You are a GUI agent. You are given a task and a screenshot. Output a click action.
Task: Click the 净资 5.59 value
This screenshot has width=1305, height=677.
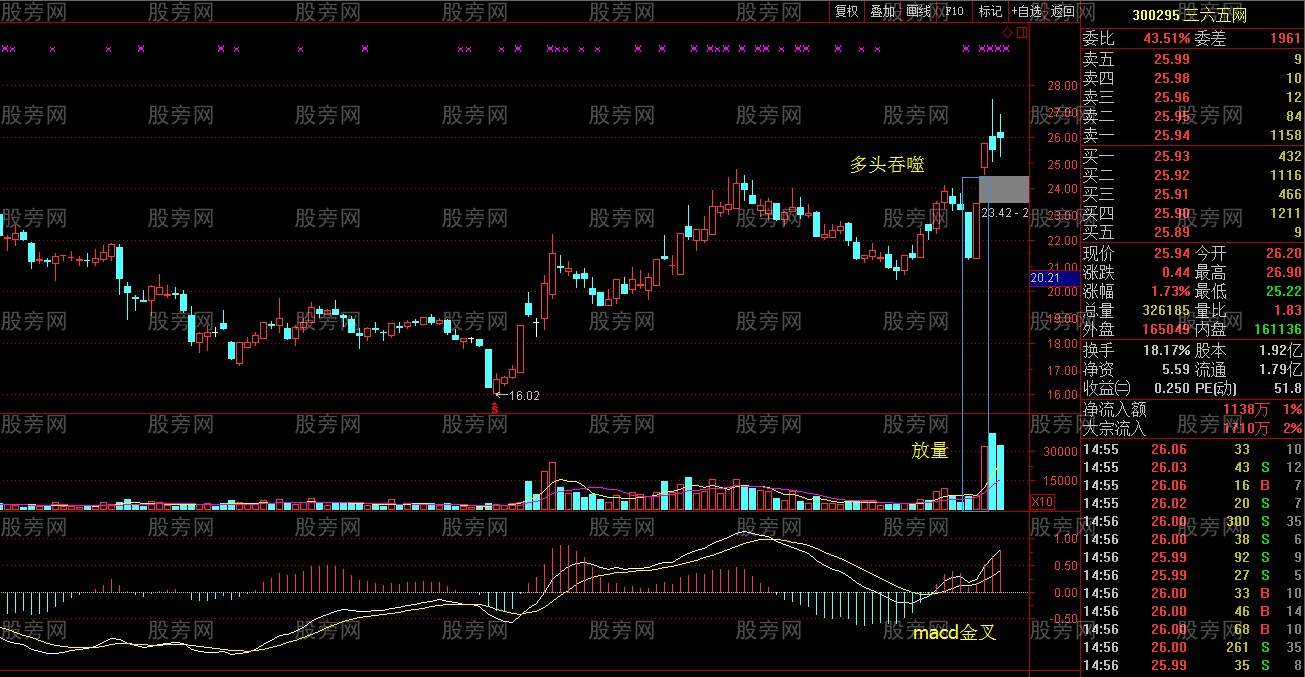click(x=1175, y=369)
